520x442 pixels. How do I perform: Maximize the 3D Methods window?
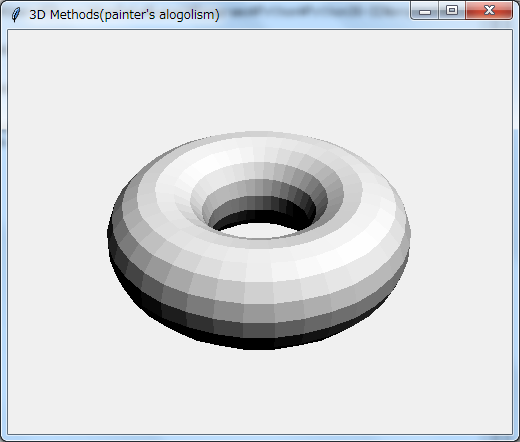click(x=452, y=11)
